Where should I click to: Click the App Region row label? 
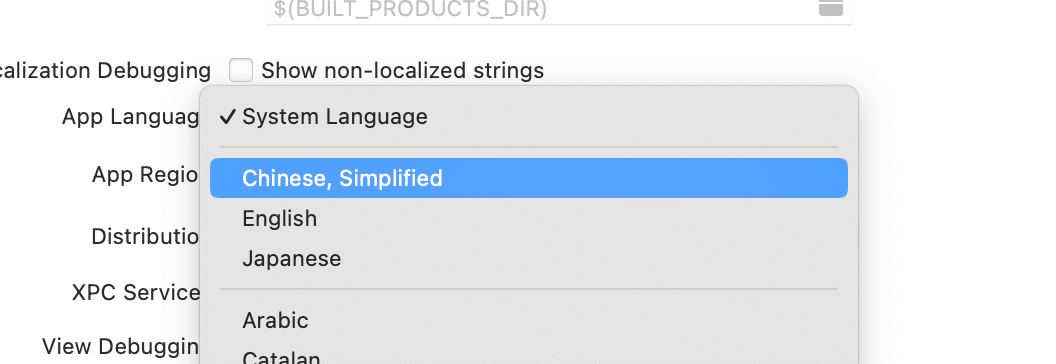[x=145, y=175]
